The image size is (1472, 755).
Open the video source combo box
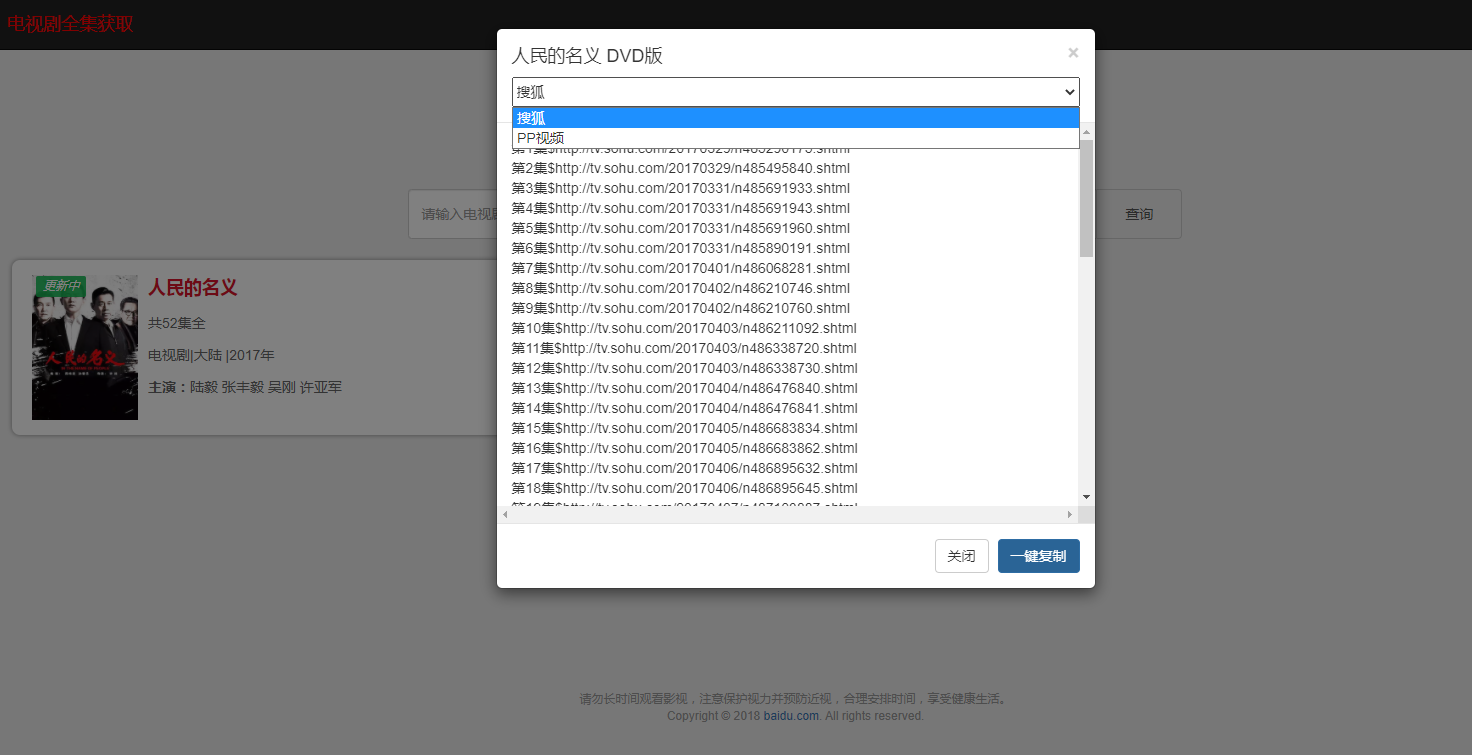point(796,92)
